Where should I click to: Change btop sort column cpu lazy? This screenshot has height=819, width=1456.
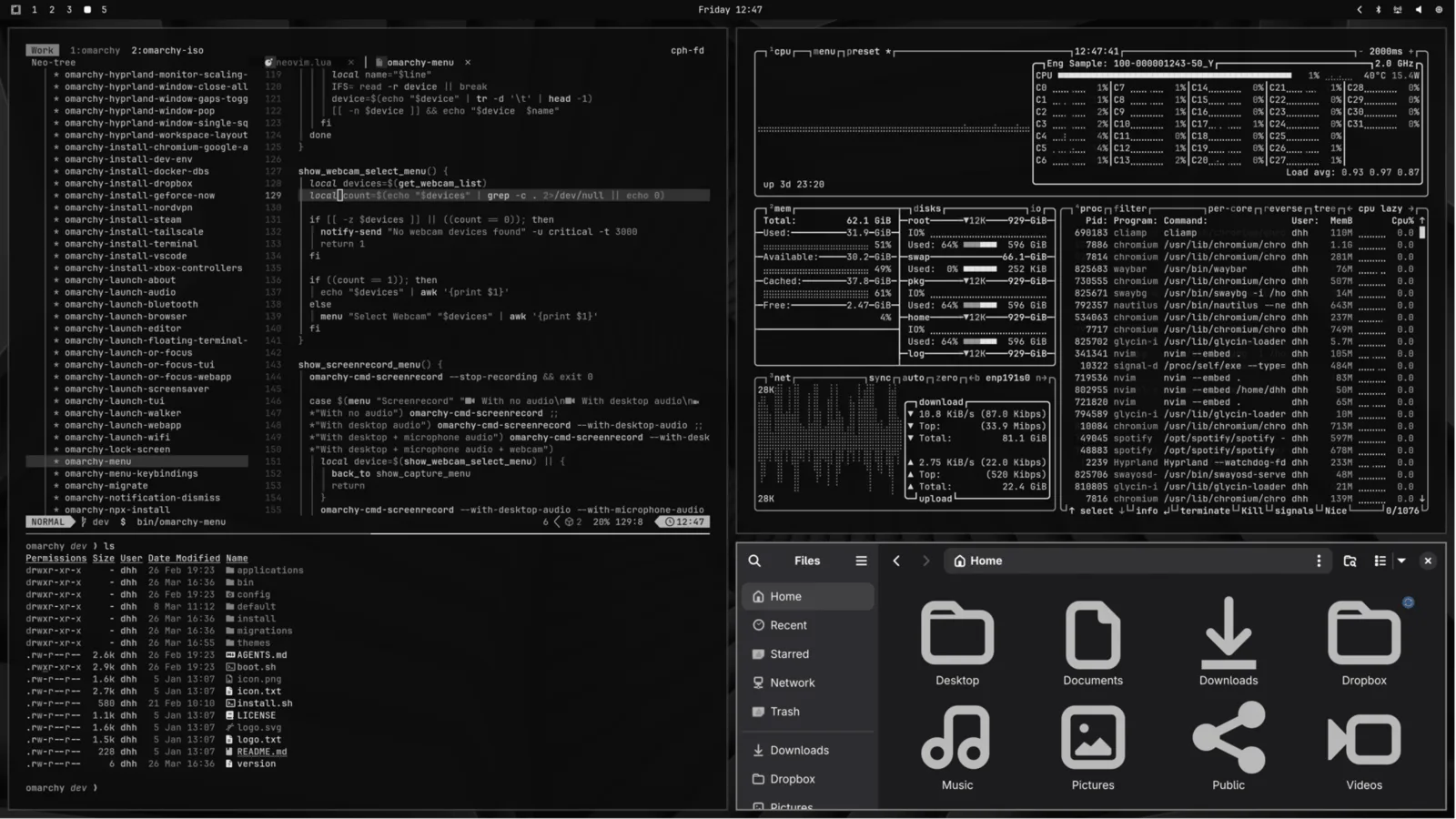point(1380,208)
